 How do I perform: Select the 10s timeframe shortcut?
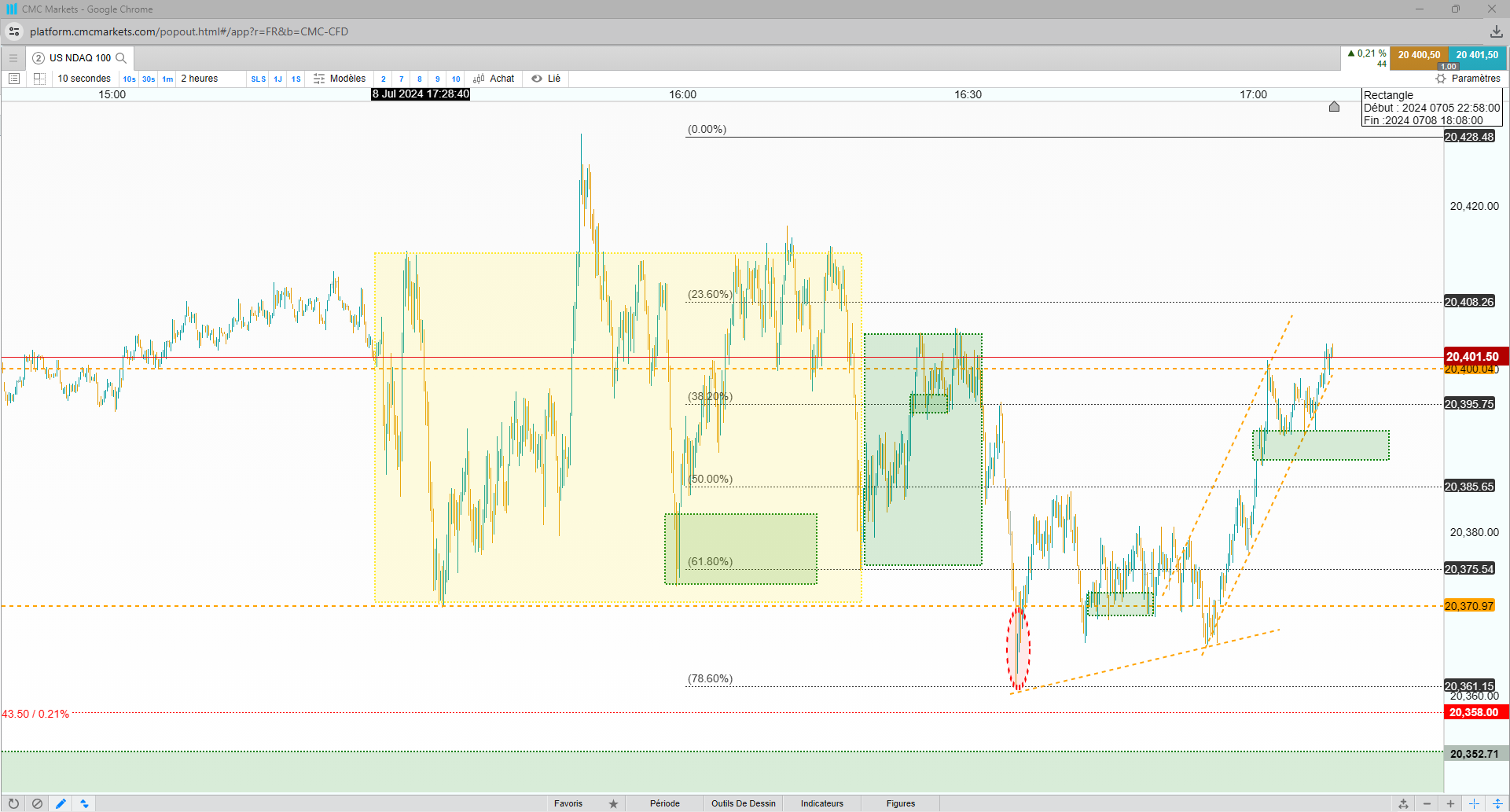[129, 79]
